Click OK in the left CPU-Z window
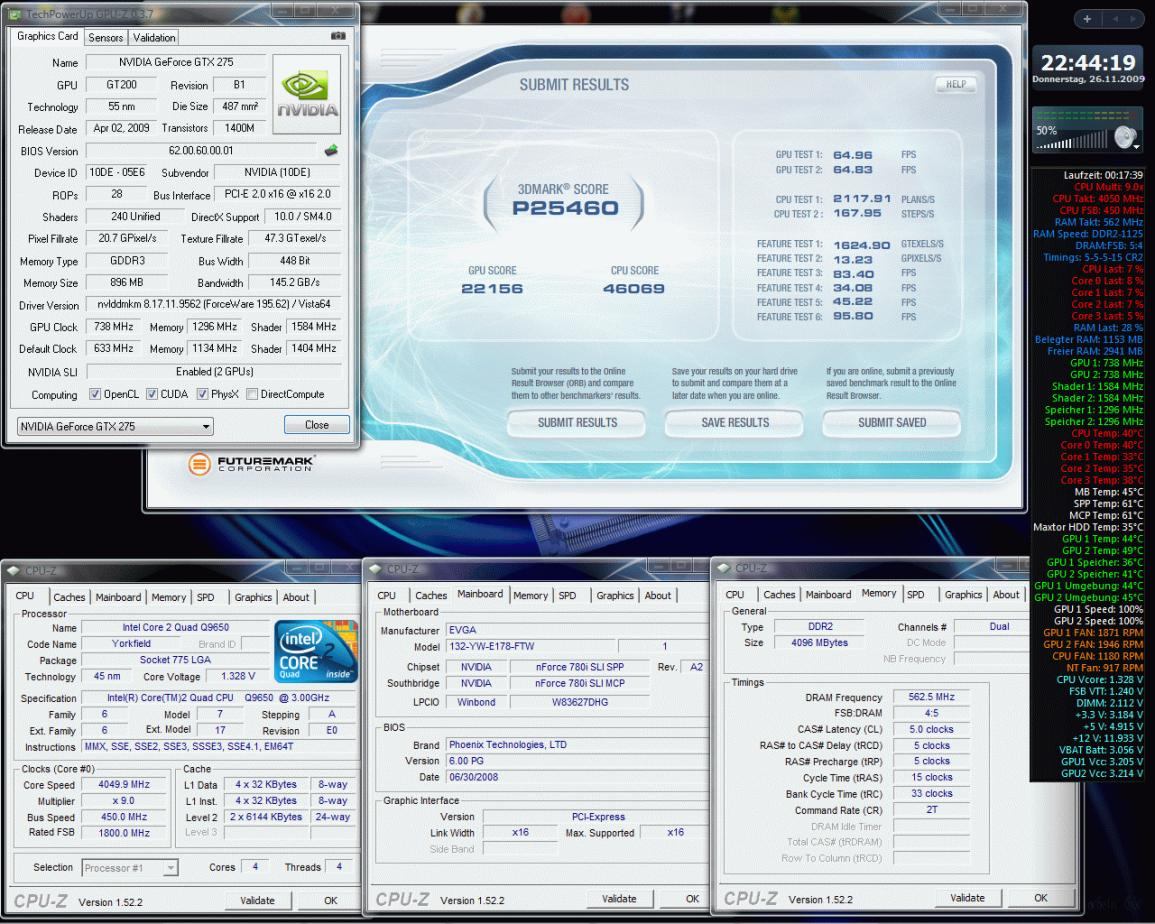Viewport: 1155px width, 924px height. click(x=331, y=900)
